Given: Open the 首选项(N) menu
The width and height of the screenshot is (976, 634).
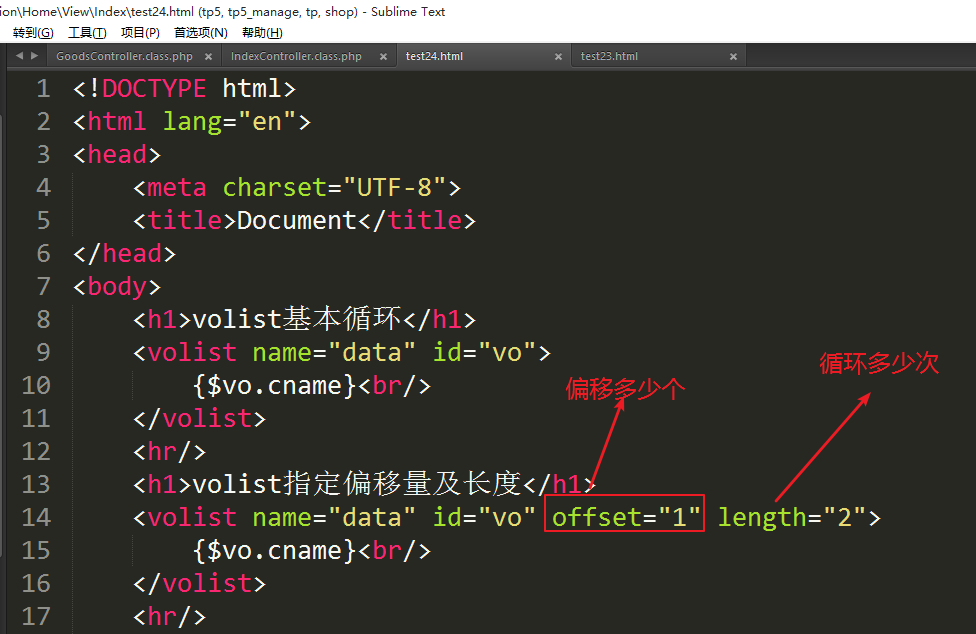Looking at the screenshot, I should tap(200, 33).
